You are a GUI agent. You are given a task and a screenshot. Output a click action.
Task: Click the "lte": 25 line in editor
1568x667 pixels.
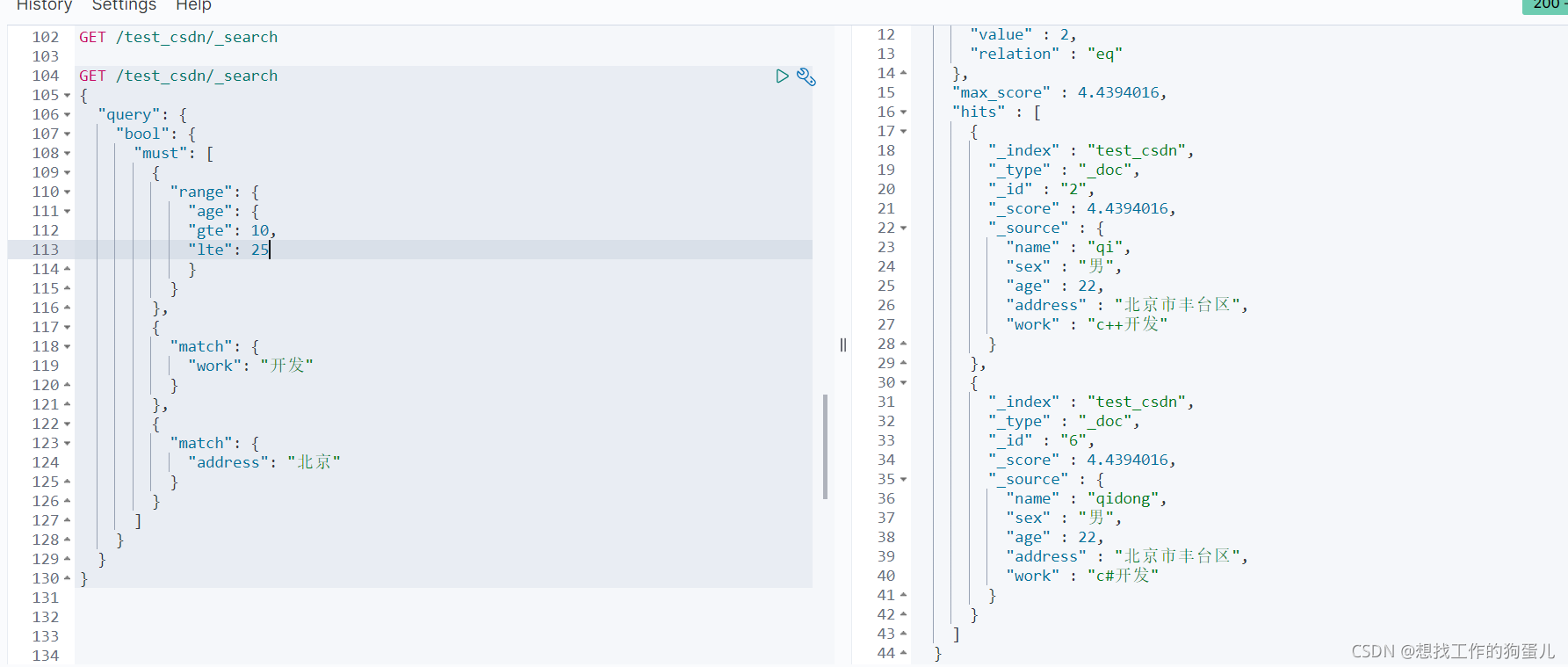pos(228,250)
